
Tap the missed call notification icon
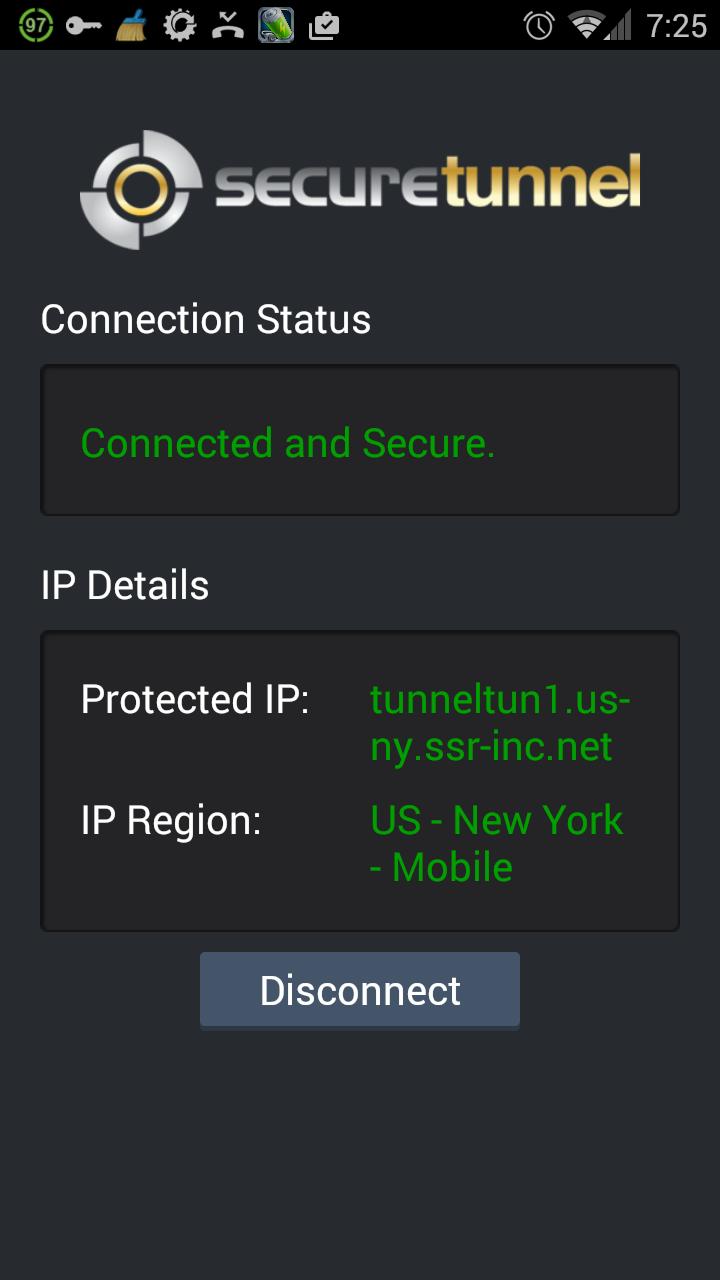click(228, 25)
